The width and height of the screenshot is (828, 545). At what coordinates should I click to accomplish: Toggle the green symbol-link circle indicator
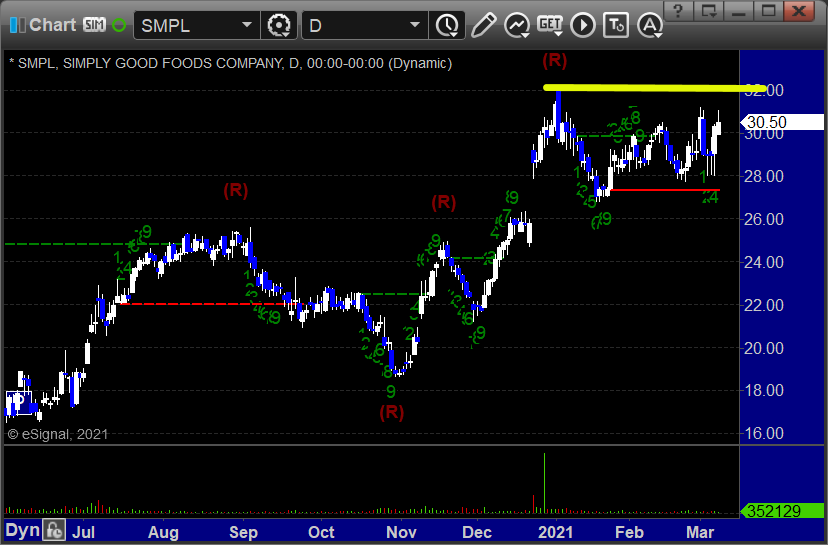point(119,25)
